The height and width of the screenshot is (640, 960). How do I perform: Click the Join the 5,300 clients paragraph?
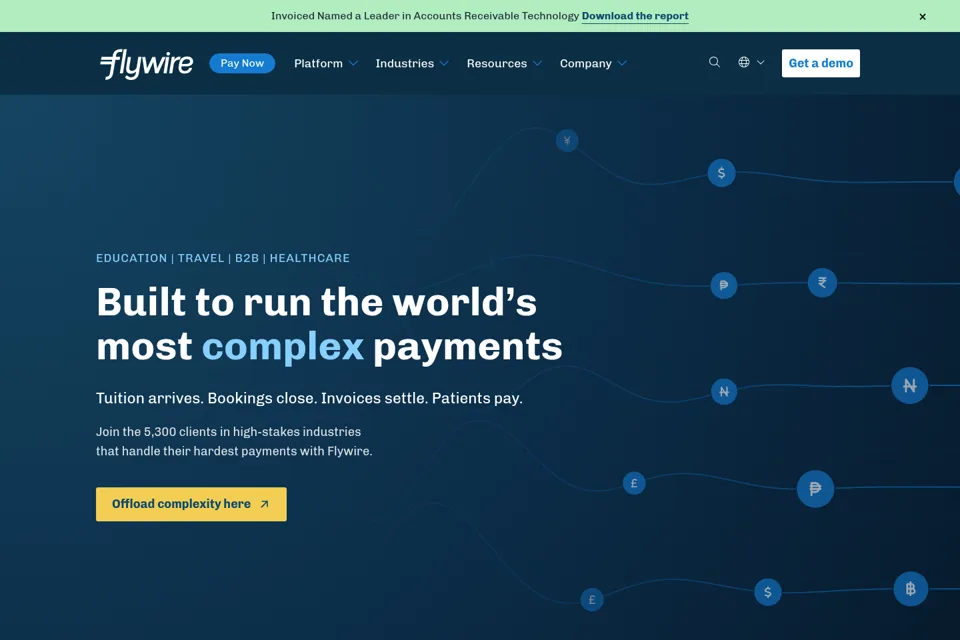coord(234,441)
